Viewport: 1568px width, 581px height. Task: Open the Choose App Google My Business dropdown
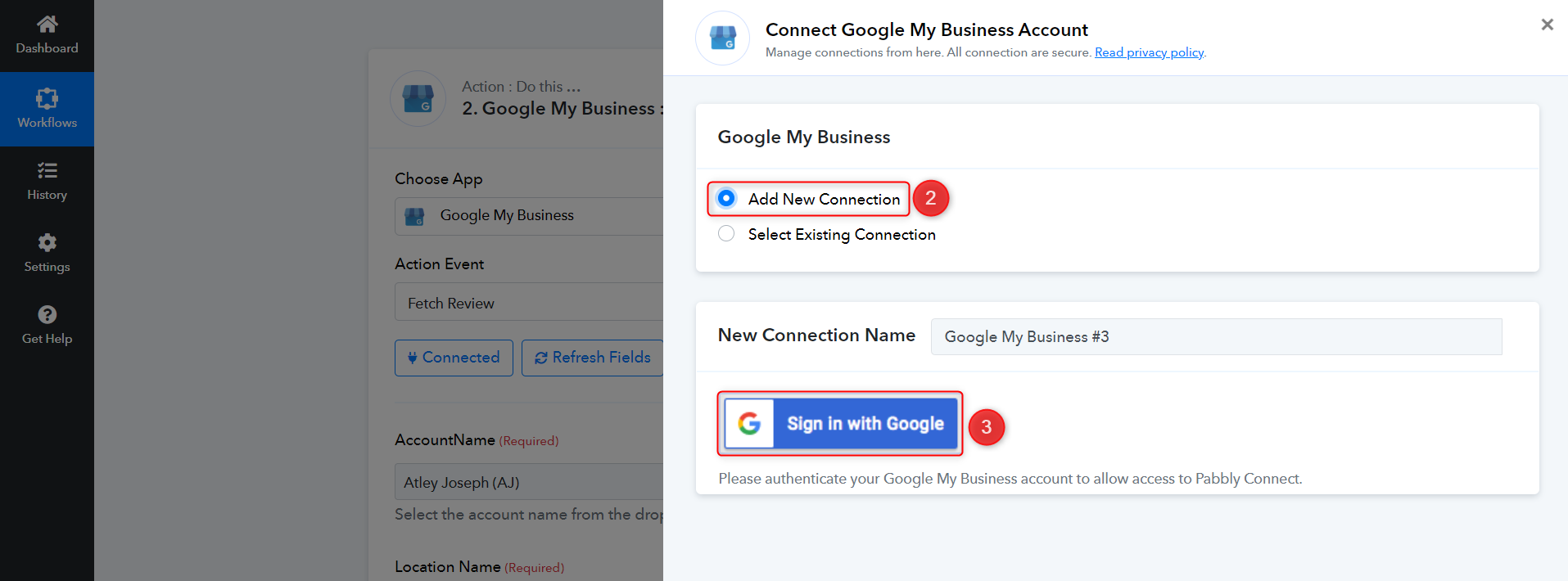click(529, 216)
